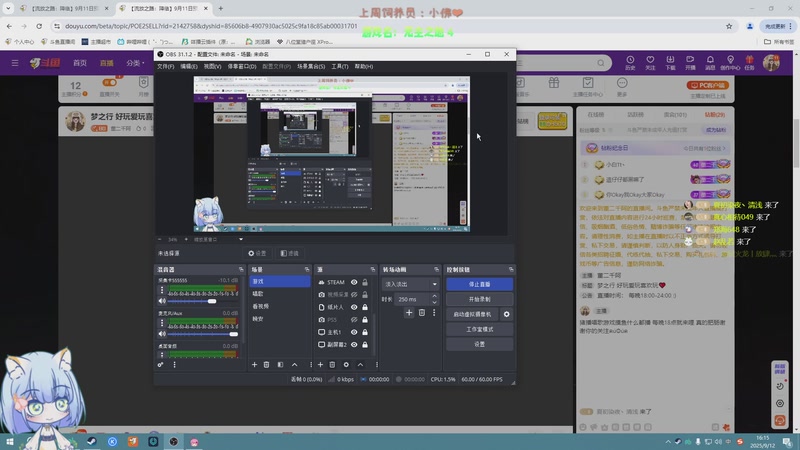Viewport: 800px width, 450px height.
Task: Open Douyu 任务 gift icon
Action: (x=749, y=62)
